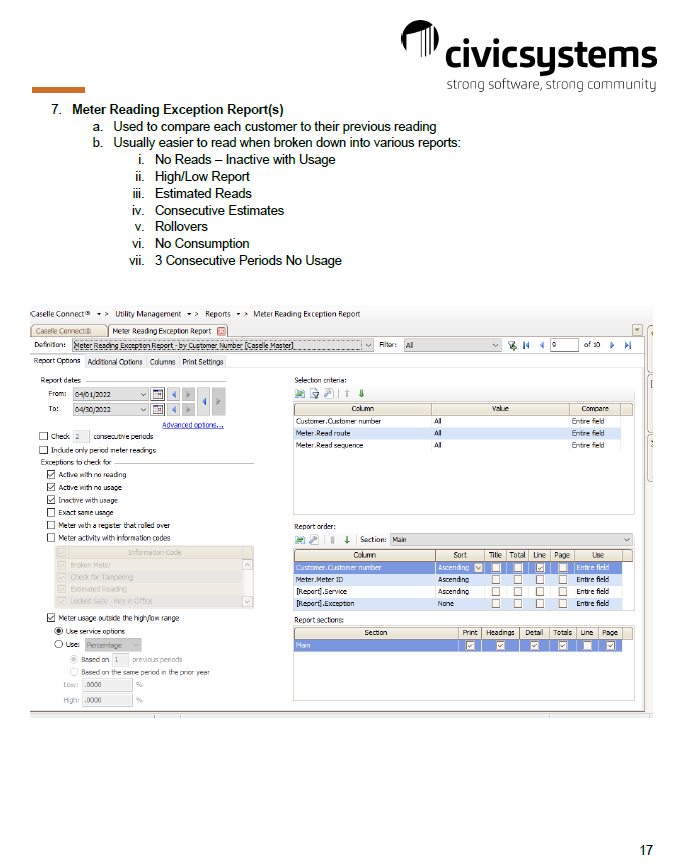Toggle Print checkbox for Main section
This screenshot has height=865, width=680.
tap(470, 645)
